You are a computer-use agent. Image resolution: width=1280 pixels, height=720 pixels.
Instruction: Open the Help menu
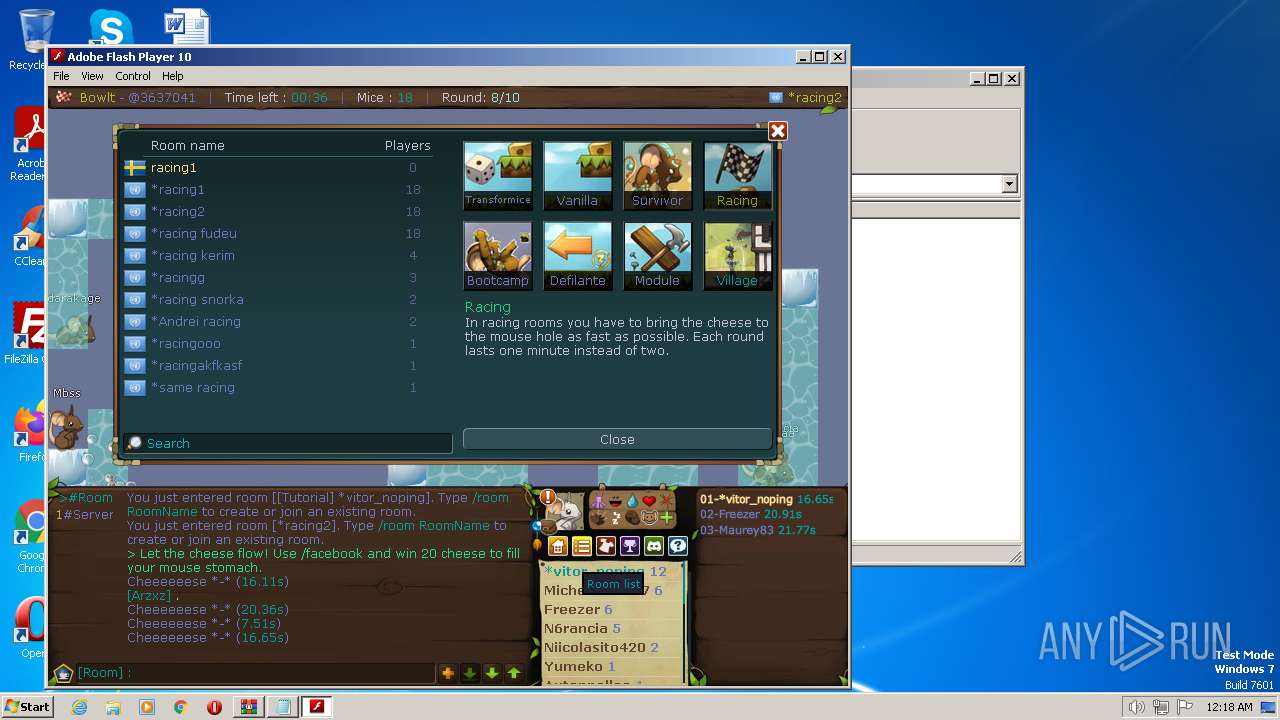173,76
